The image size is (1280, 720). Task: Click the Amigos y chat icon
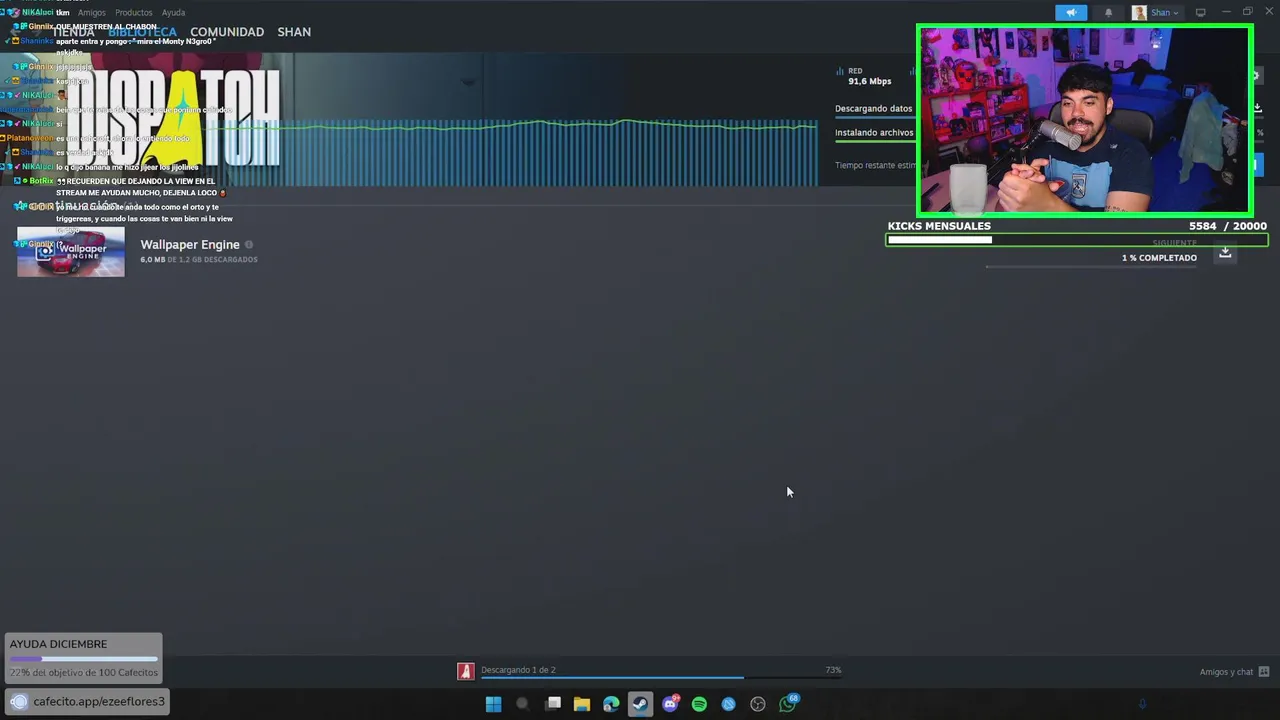[1264, 672]
